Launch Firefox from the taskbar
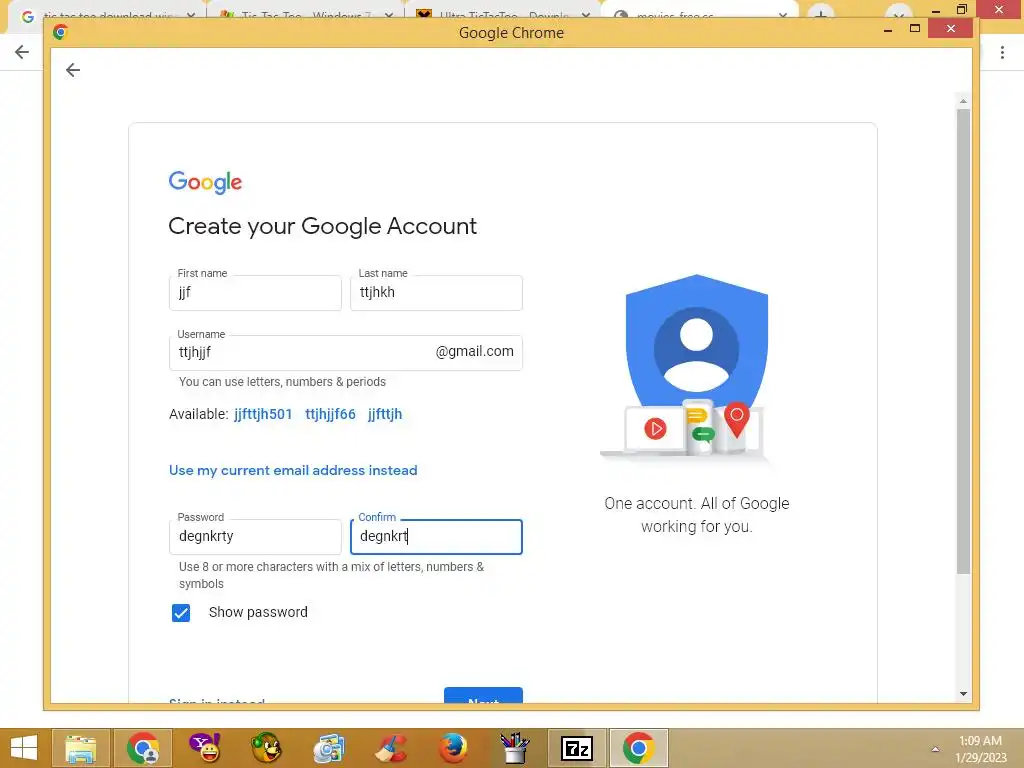This screenshot has width=1024, height=768. point(453,748)
